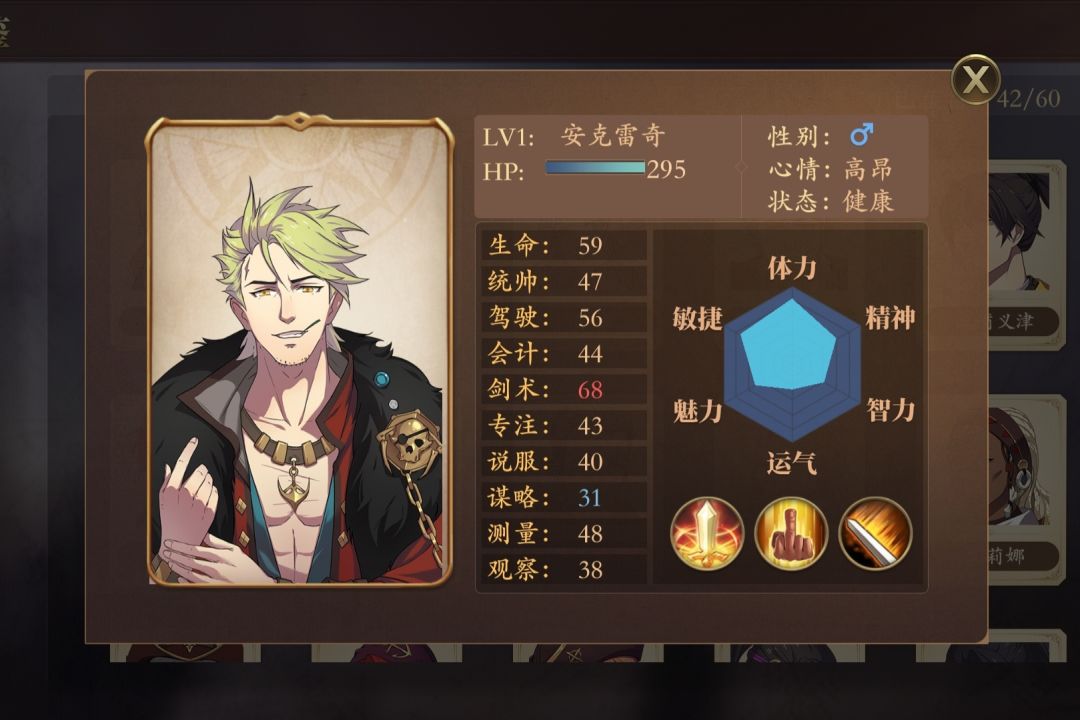This screenshot has height=720, width=1080.
Task: Tap the 驾驶 stat row valued 56
Action: 563,318
